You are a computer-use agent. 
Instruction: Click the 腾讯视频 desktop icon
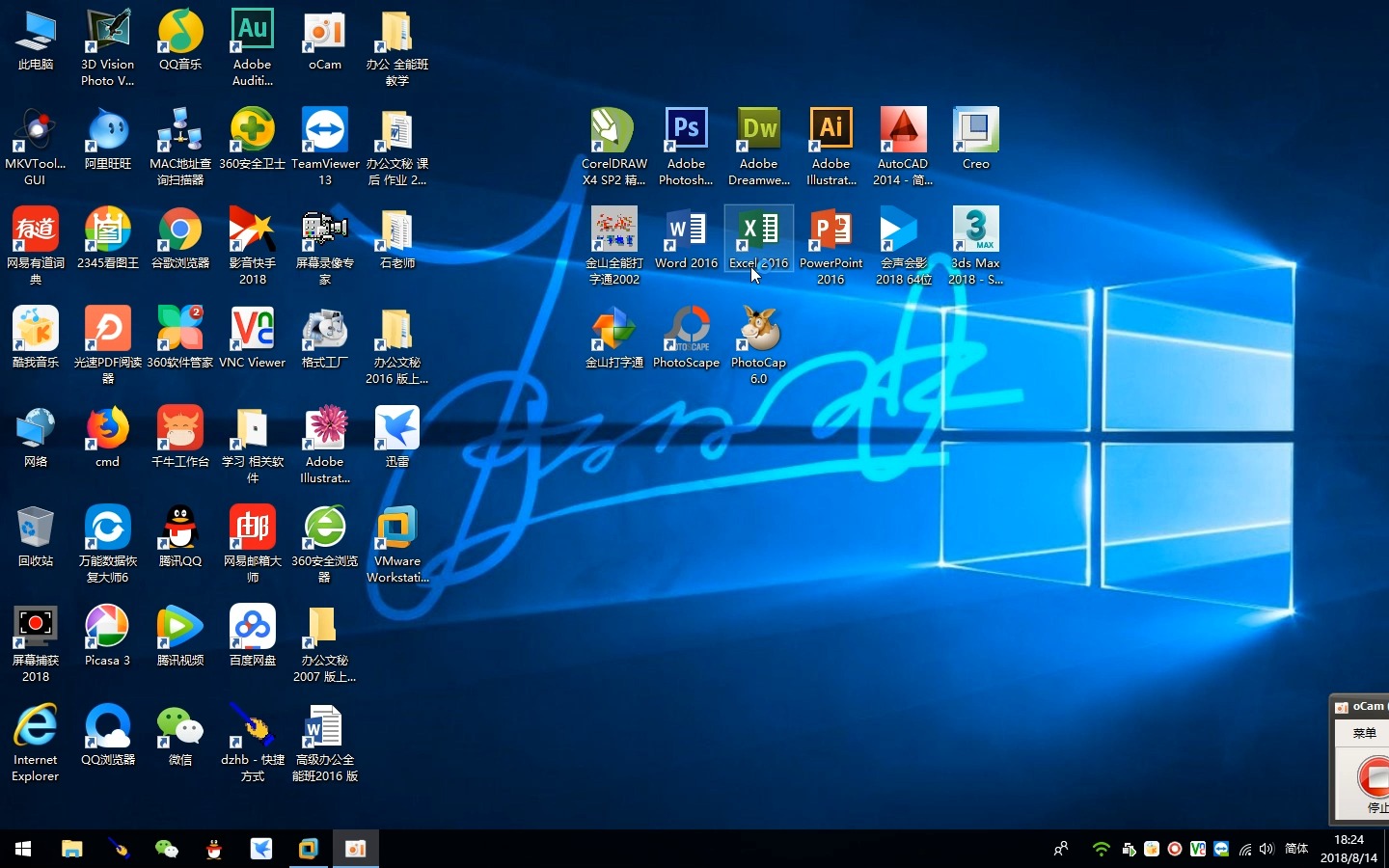click(x=180, y=637)
